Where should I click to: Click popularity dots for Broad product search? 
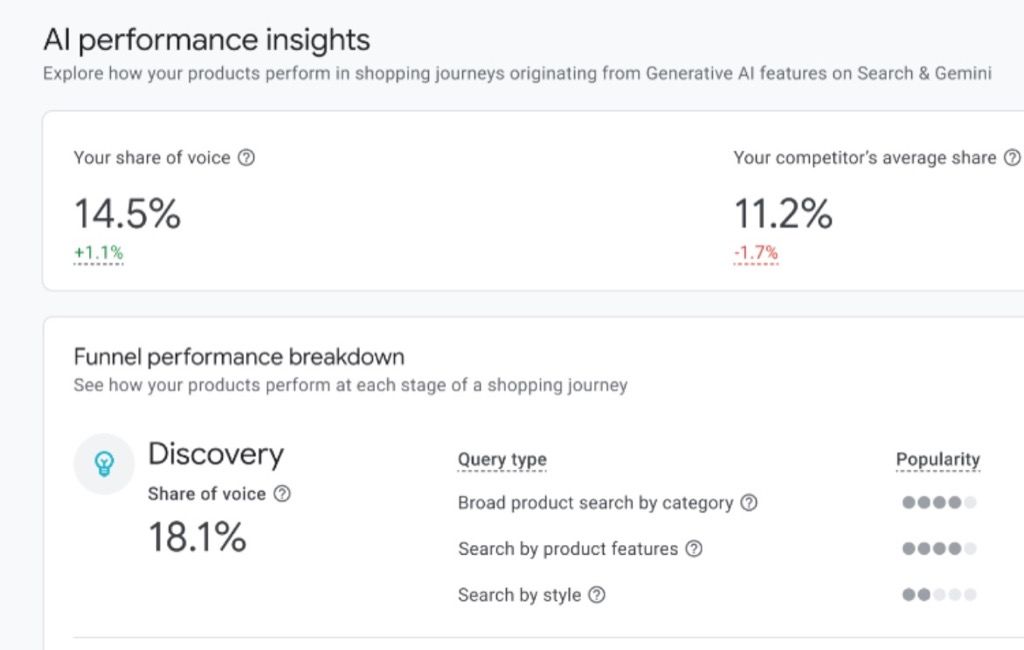coord(939,502)
